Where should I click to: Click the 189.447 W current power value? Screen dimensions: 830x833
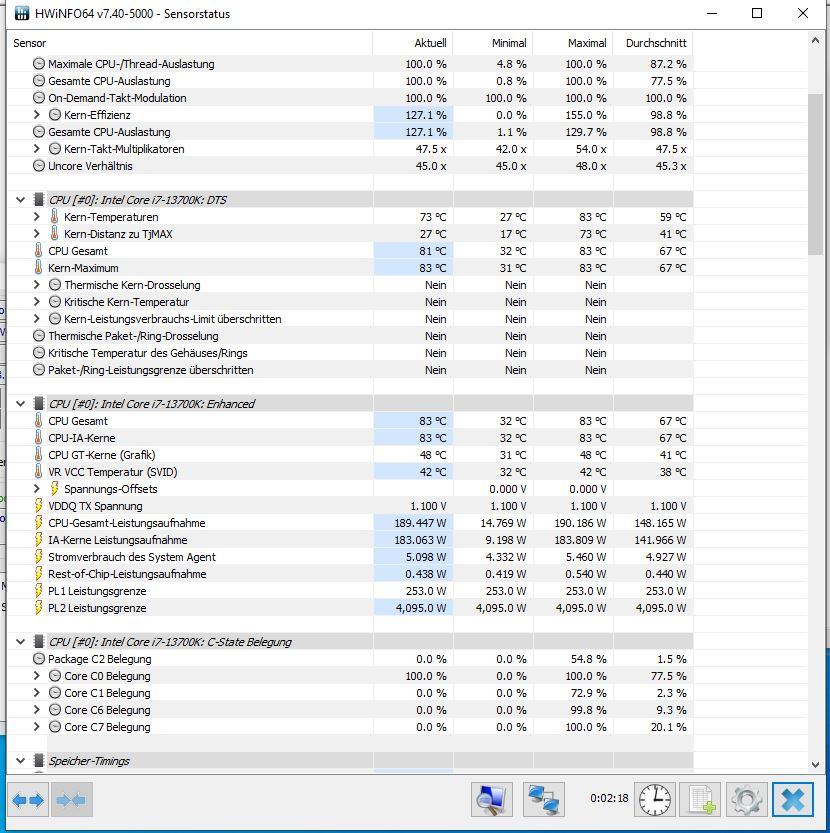coord(420,523)
